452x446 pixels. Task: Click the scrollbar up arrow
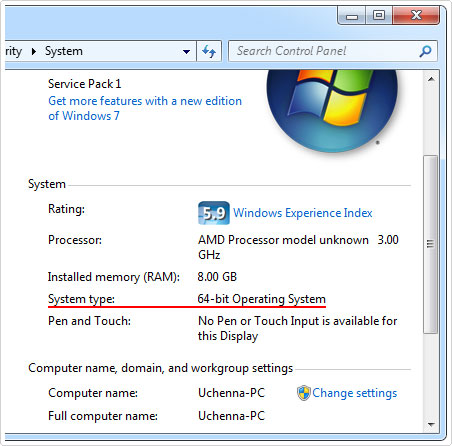pyautogui.click(x=431, y=79)
